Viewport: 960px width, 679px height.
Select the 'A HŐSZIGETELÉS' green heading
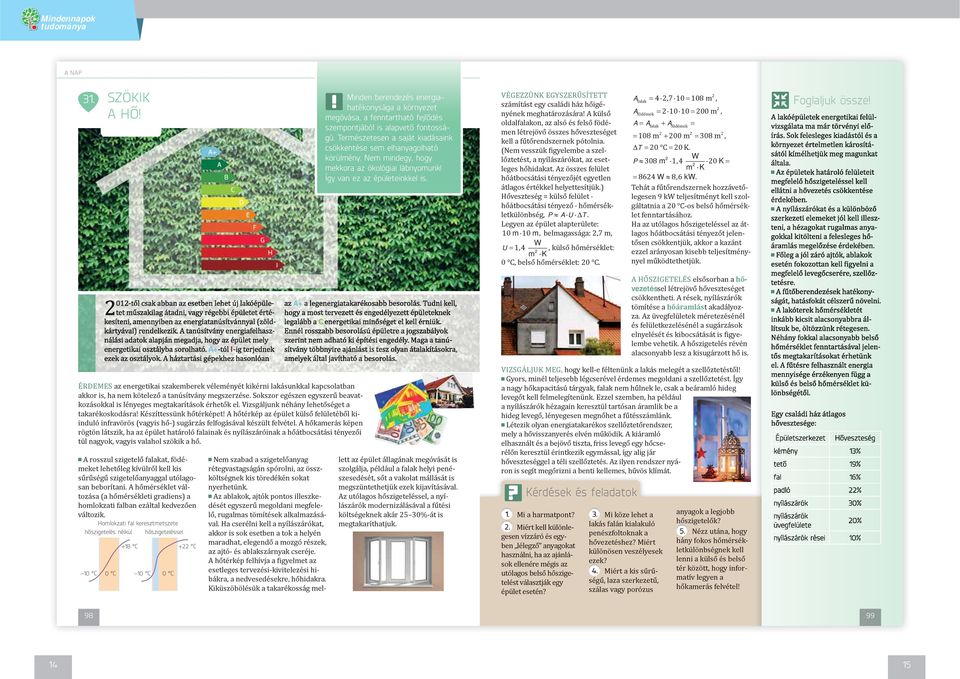661,279
